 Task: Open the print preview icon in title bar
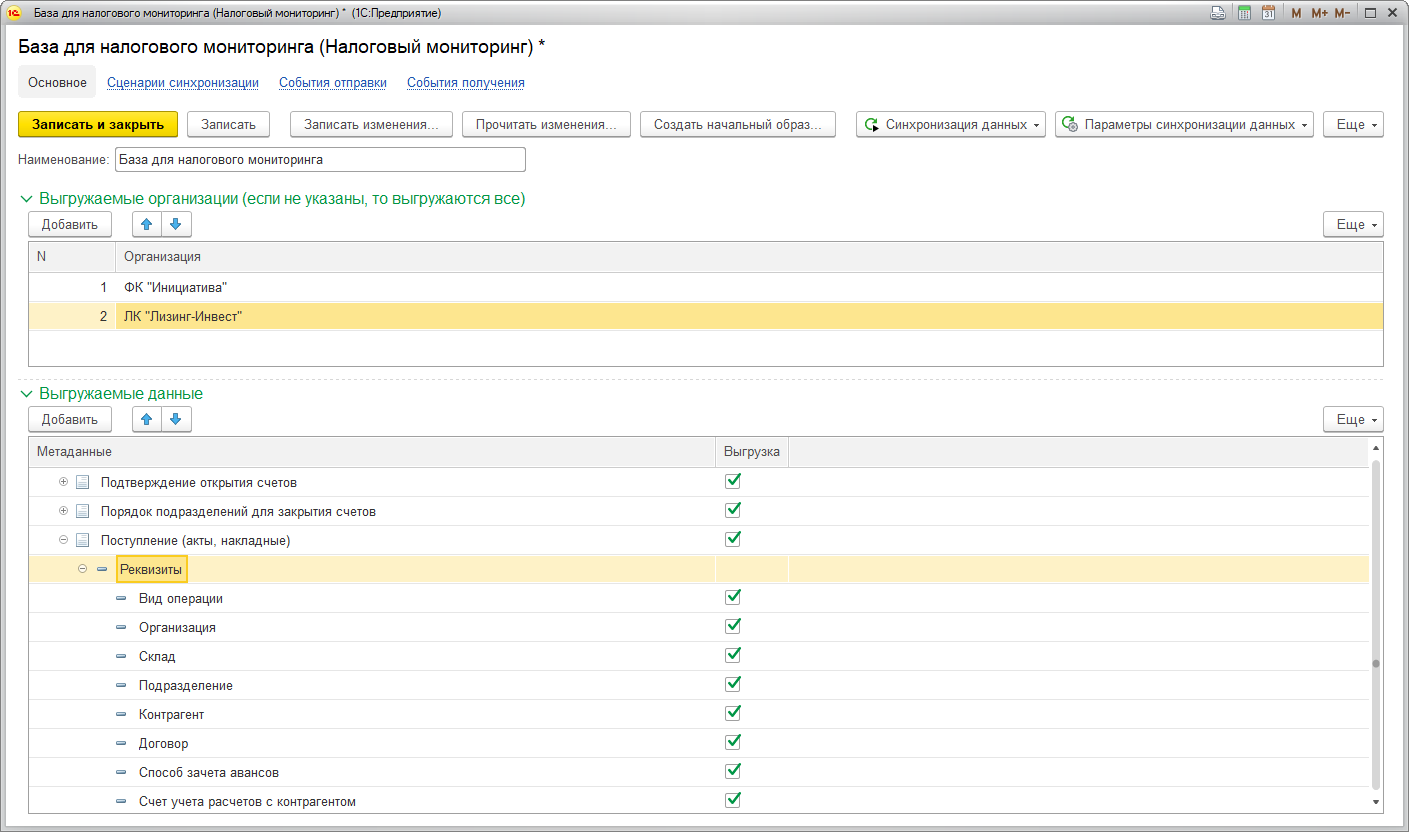[x=1218, y=13]
